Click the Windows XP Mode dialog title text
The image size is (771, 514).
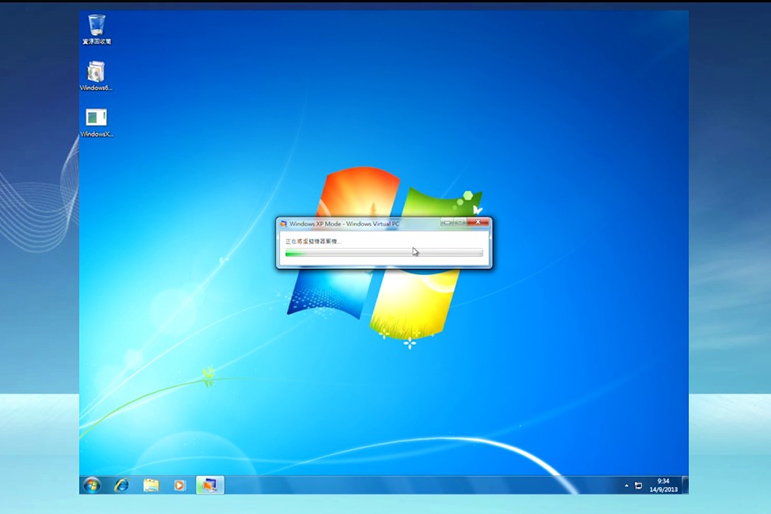point(344,224)
